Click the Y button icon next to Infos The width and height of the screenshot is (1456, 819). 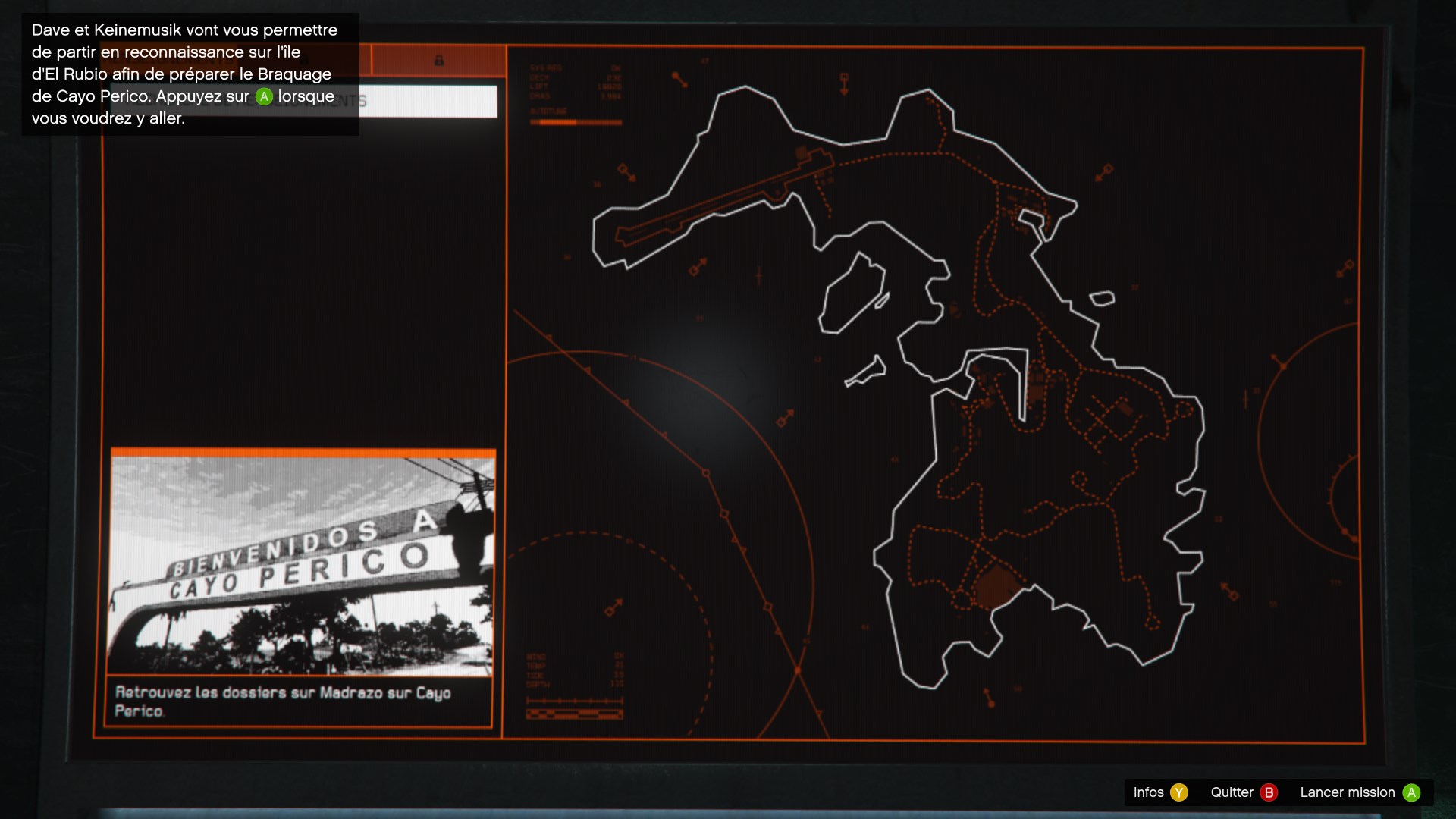(1179, 792)
